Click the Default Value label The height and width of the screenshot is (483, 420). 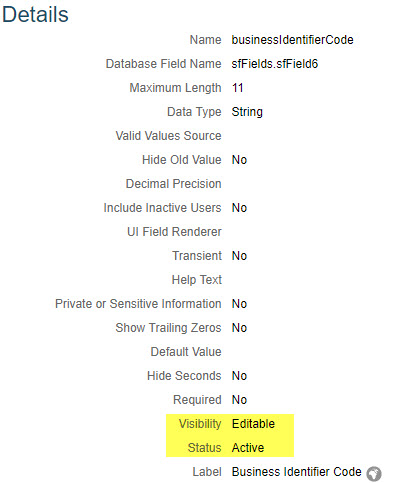[186, 352]
